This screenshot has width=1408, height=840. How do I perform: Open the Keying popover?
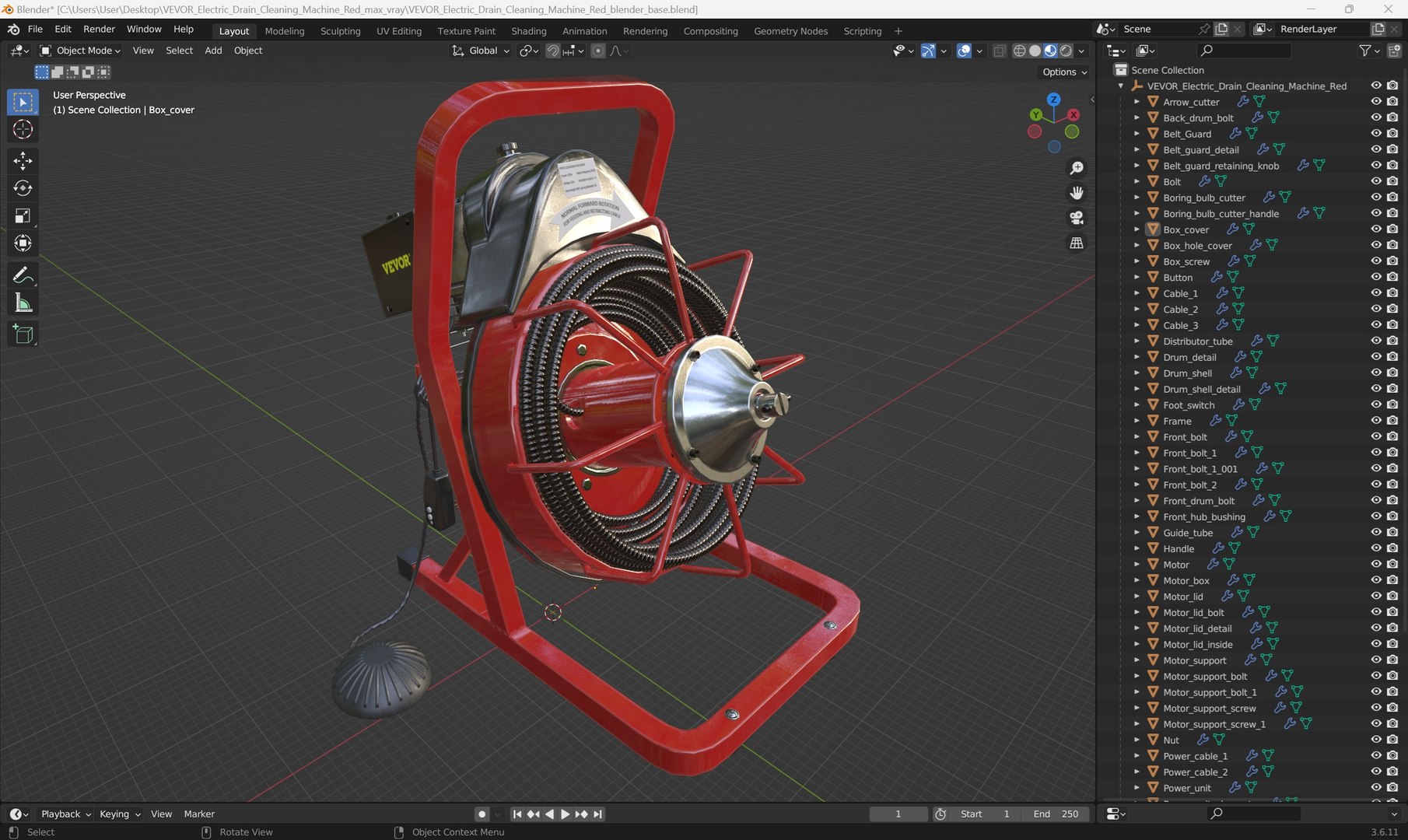(x=120, y=814)
